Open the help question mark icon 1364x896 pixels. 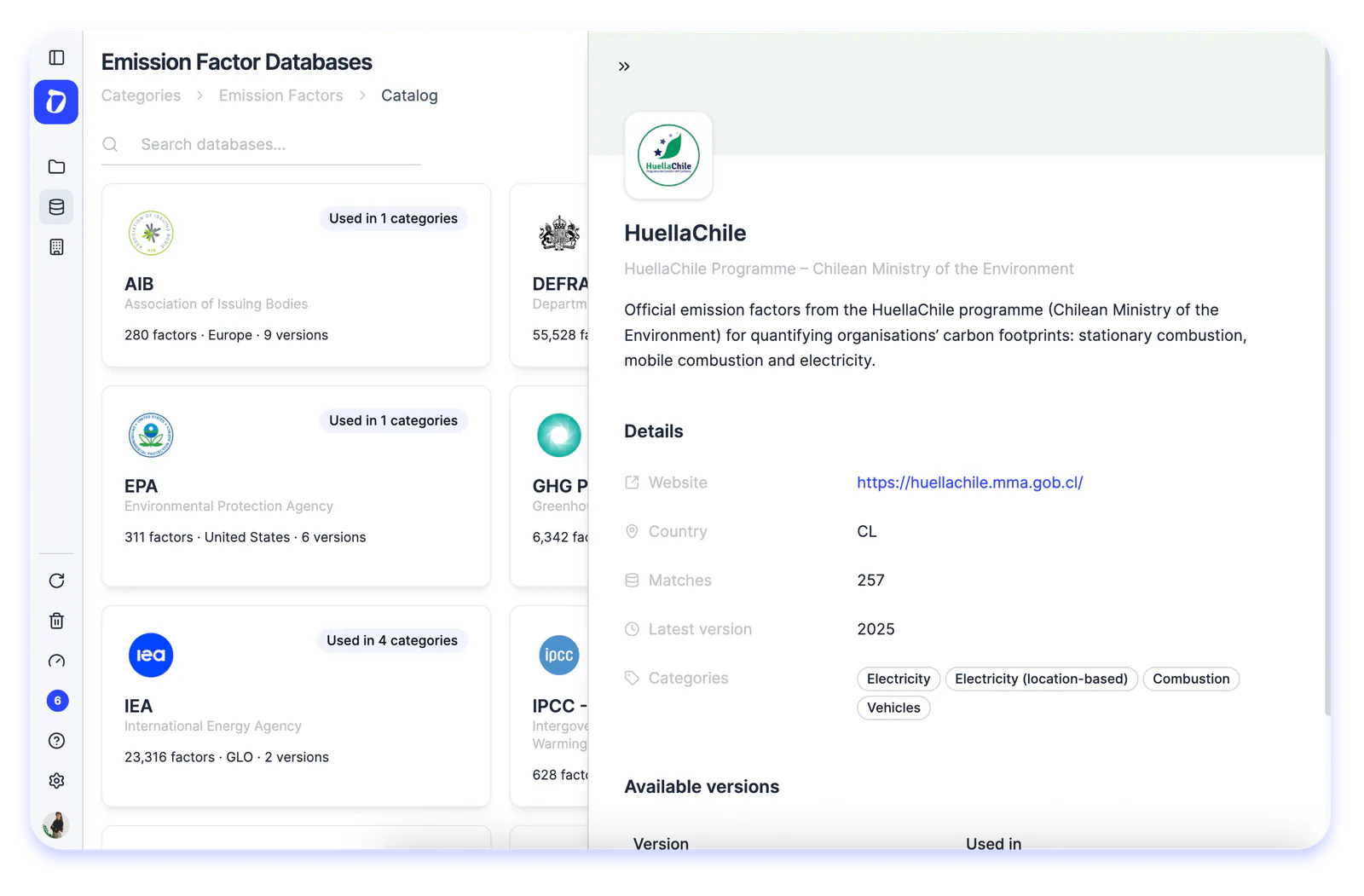(56, 741)
